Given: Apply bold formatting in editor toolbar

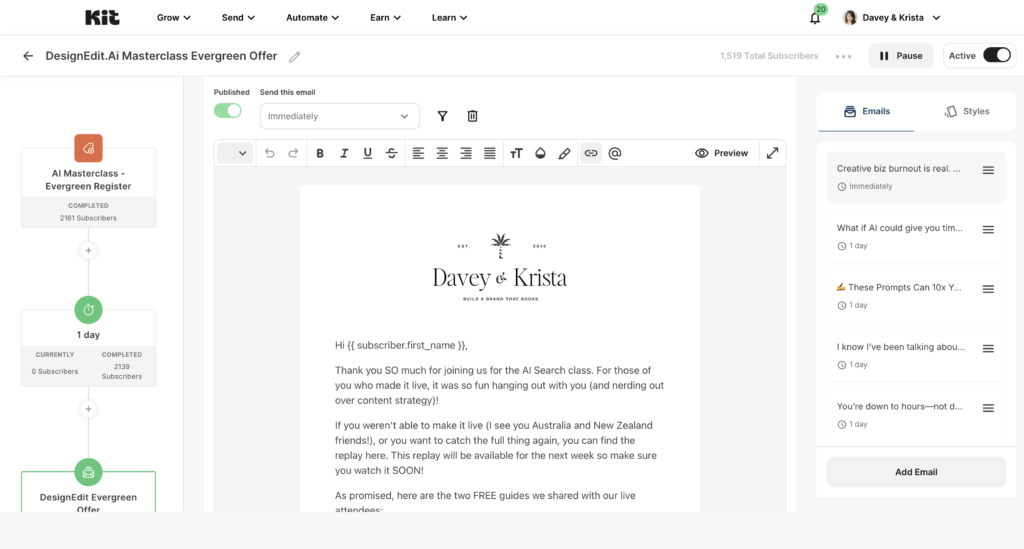Looking at the screenshot, I should coord(320,153).
